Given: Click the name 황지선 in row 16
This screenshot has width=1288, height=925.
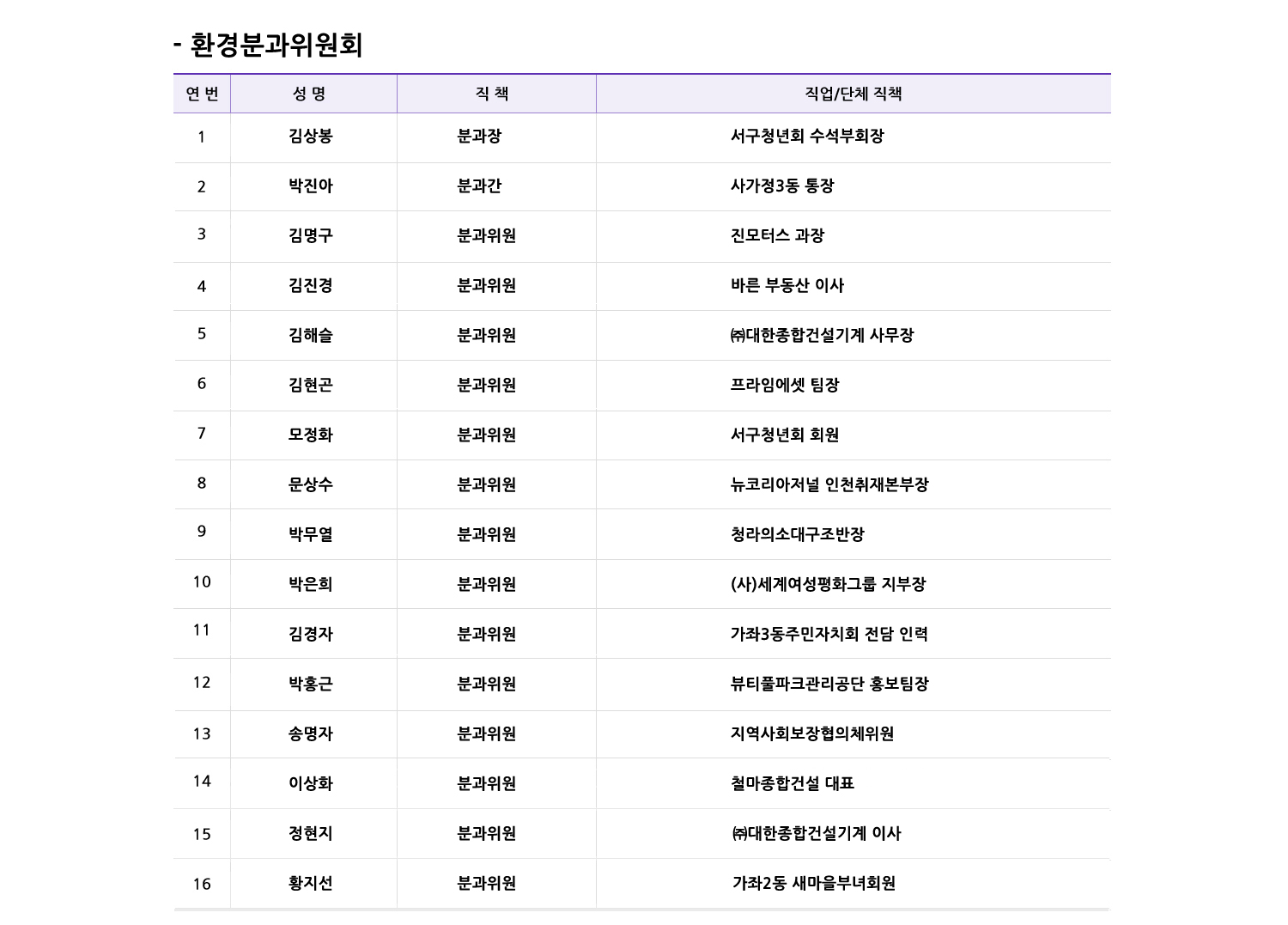Looking at the screenshot, I should tap(310, 883).
